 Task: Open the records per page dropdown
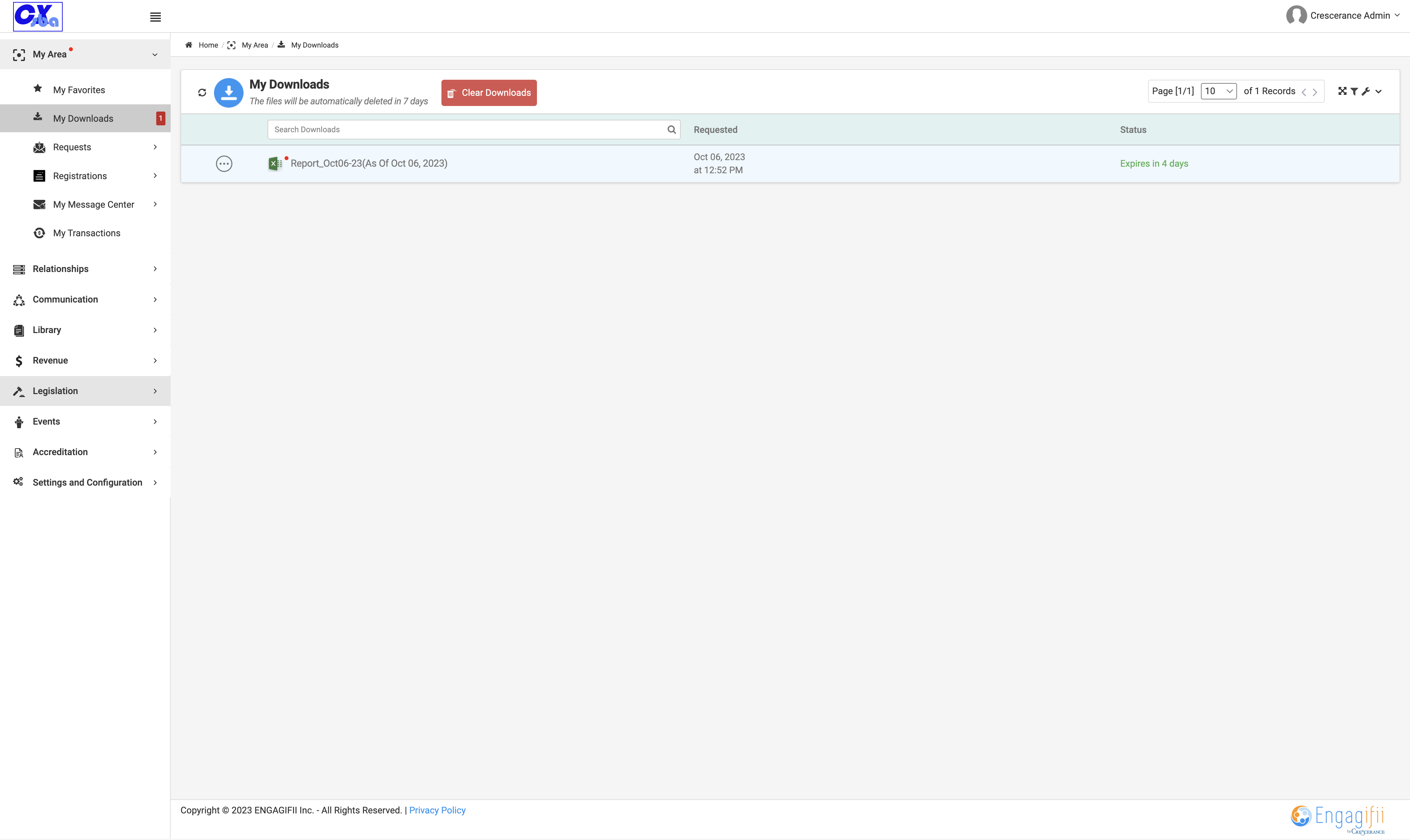(1218, 91)
